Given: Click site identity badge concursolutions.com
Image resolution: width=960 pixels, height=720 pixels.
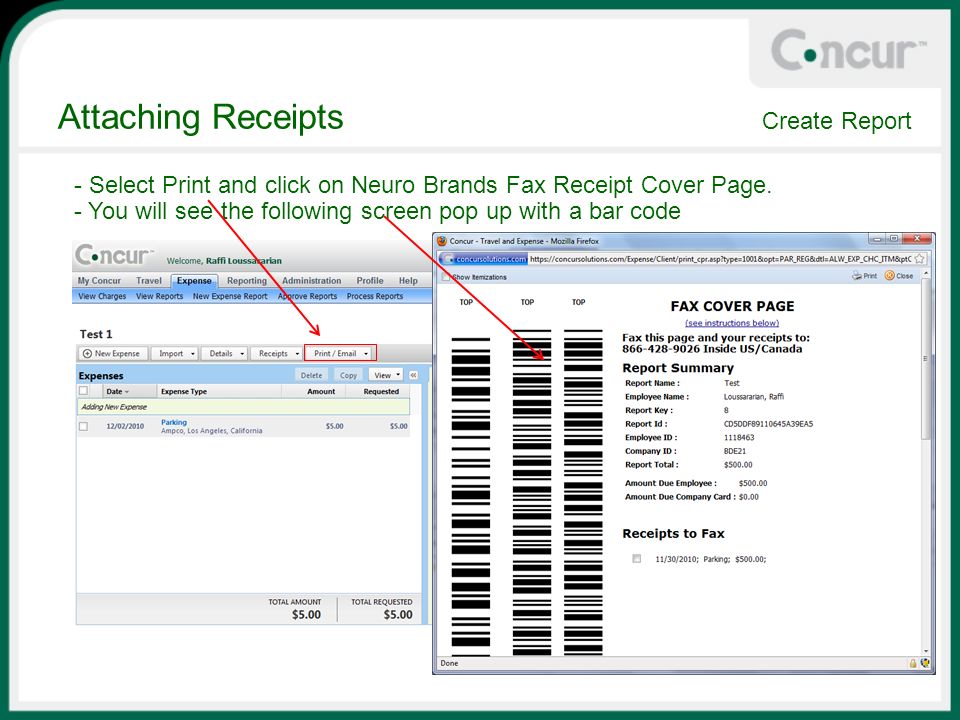Looking at the screenshot, I should pyautogui.click(x=484, y=259).
